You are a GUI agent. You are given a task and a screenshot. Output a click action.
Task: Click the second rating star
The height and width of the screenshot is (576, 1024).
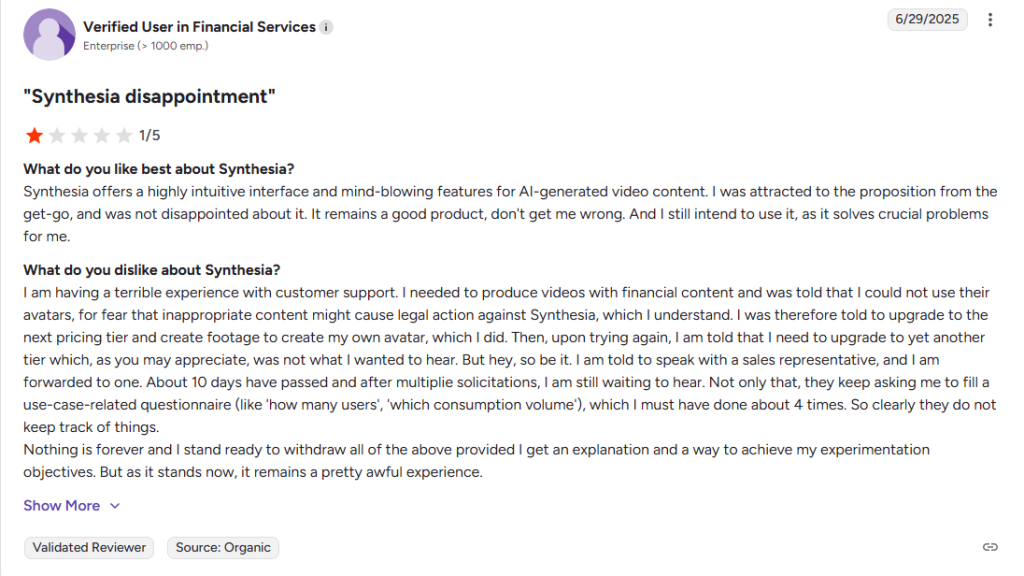point(57,135)
